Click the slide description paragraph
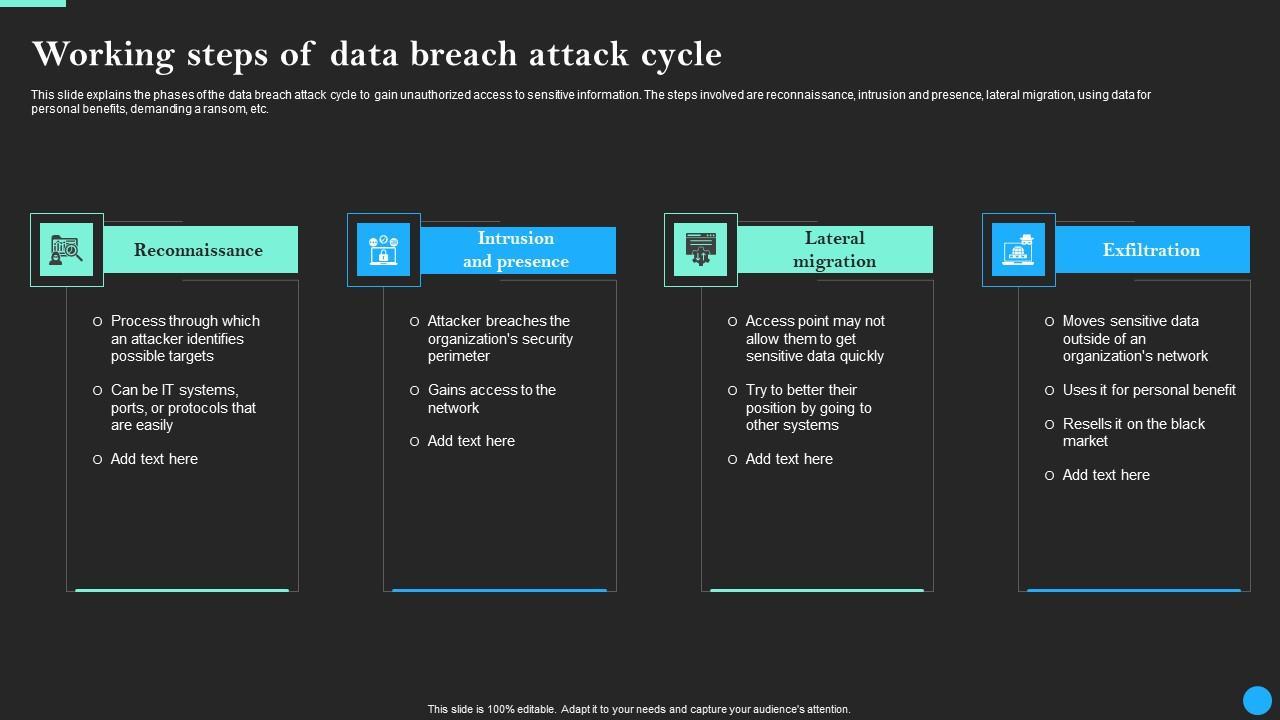The image size is (1280, 720). pyautogui.click(x=590, y=102)
